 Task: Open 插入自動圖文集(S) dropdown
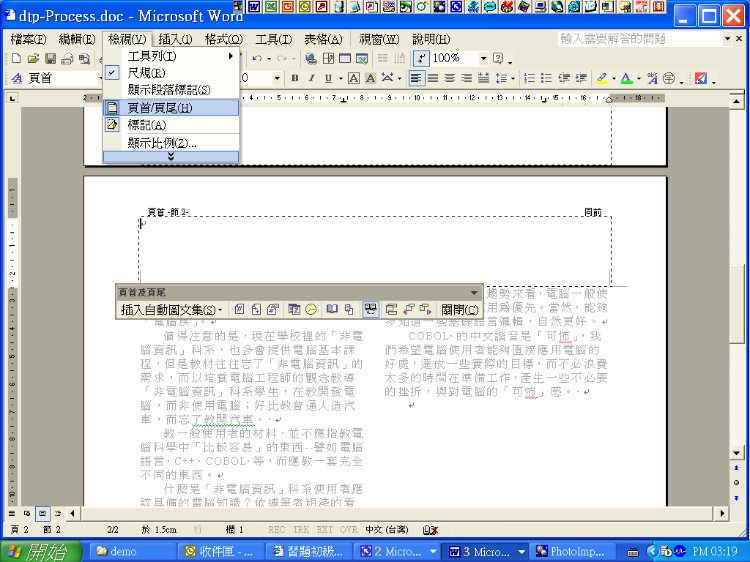point(172,310)
